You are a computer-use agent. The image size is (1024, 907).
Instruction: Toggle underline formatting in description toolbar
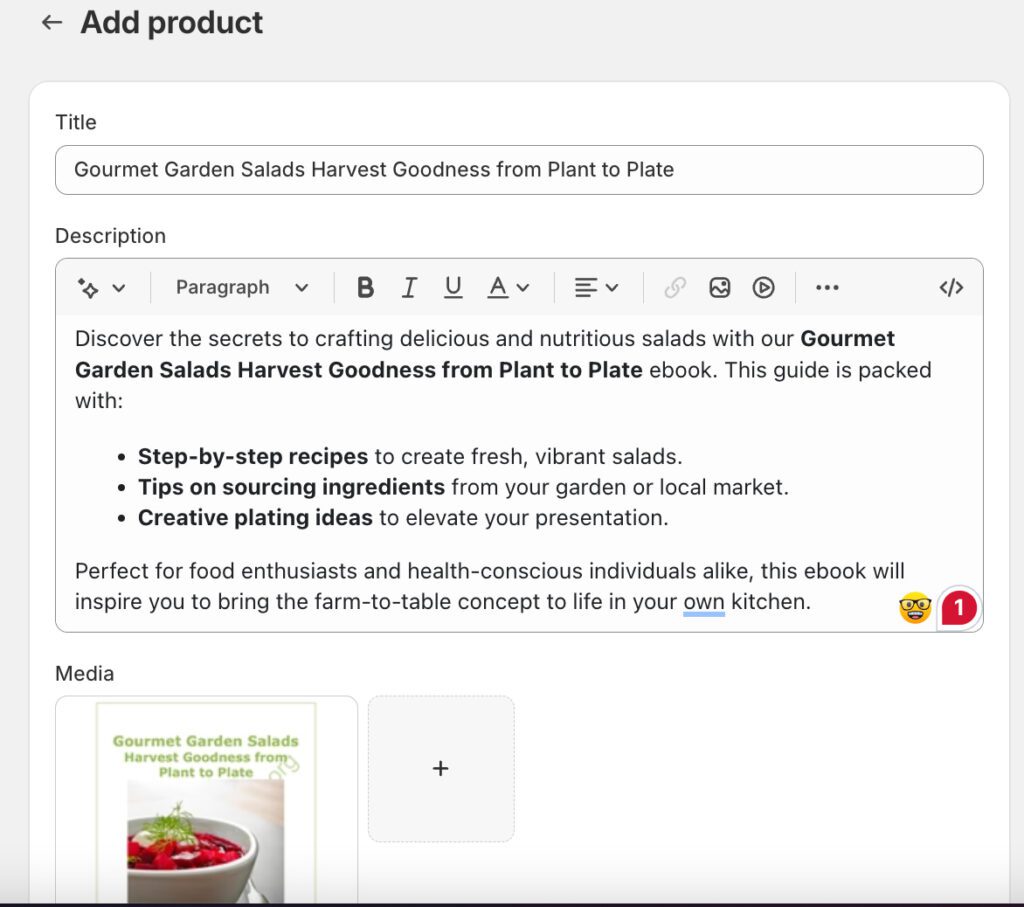tap(453, 288)
